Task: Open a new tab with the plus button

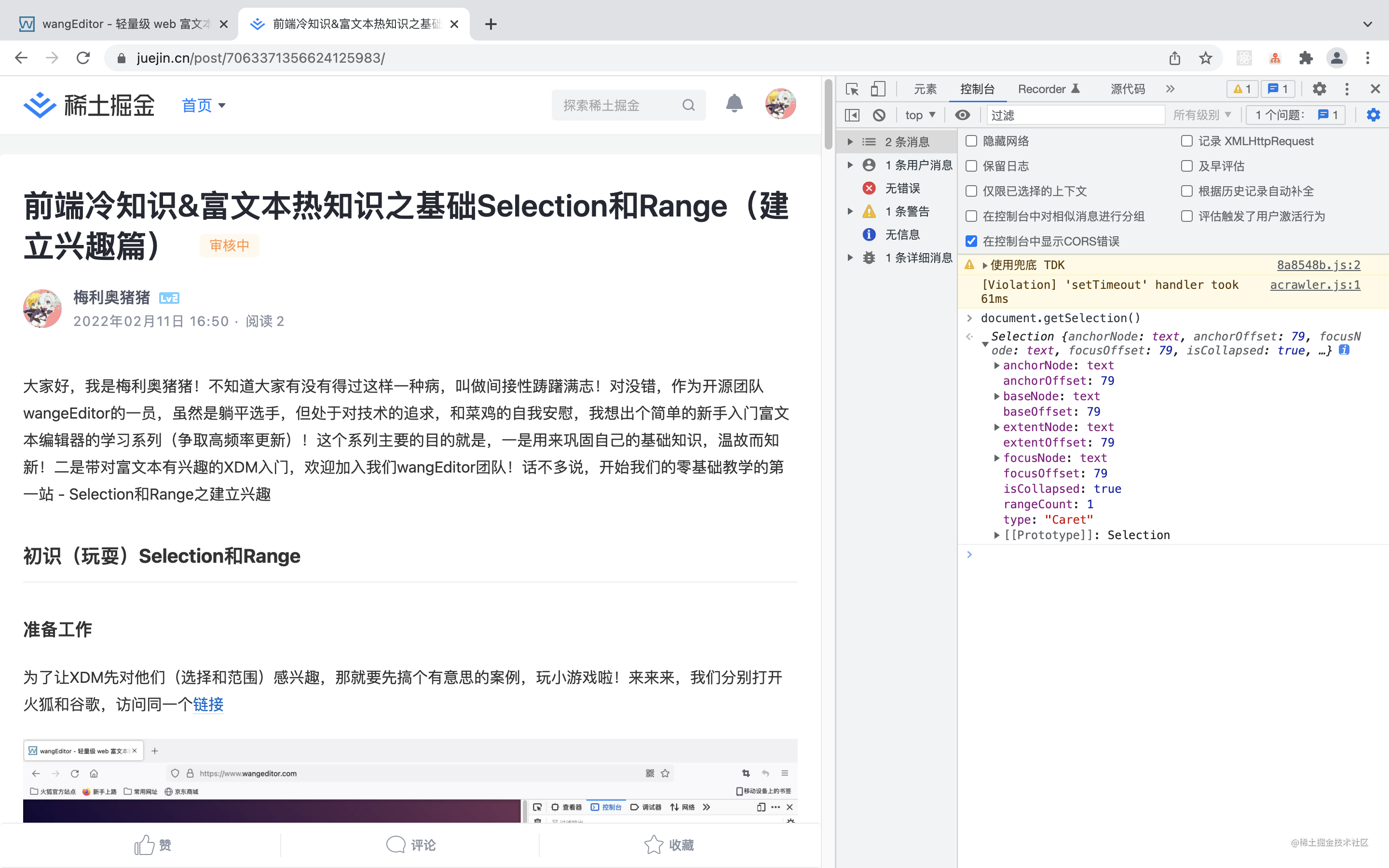Action: click(x=491, y=24)
